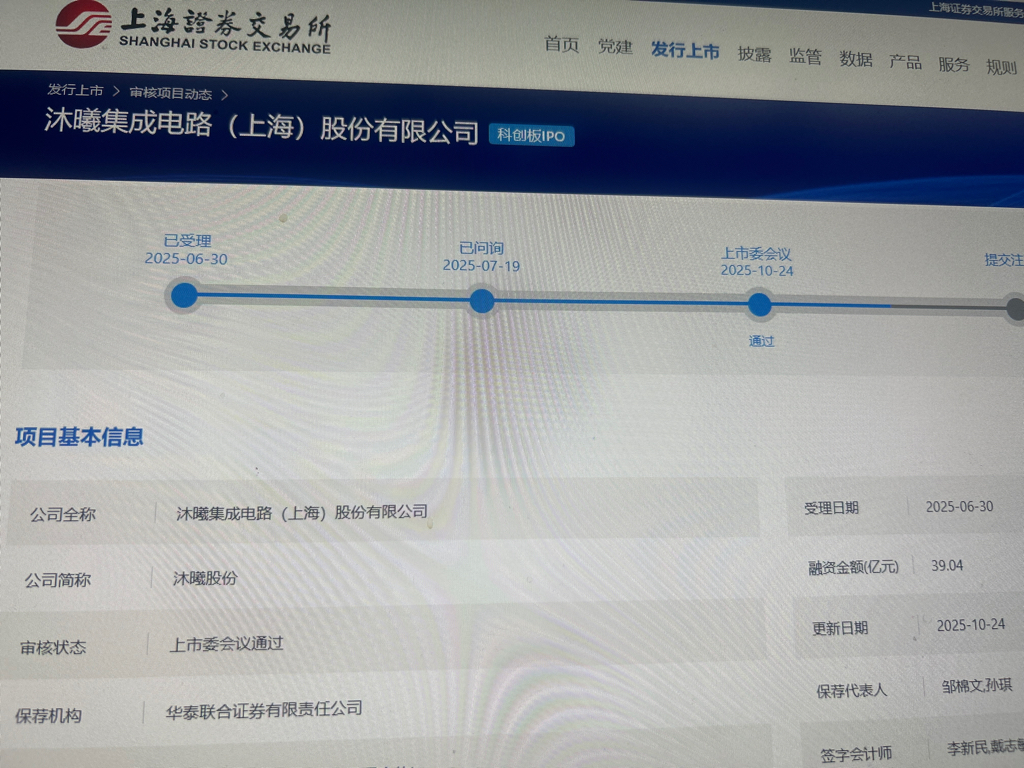This screenshot has height=768, width=1024.
Task: Click the date 2025-07-19 under 已问询
Action: coord(481,265)
